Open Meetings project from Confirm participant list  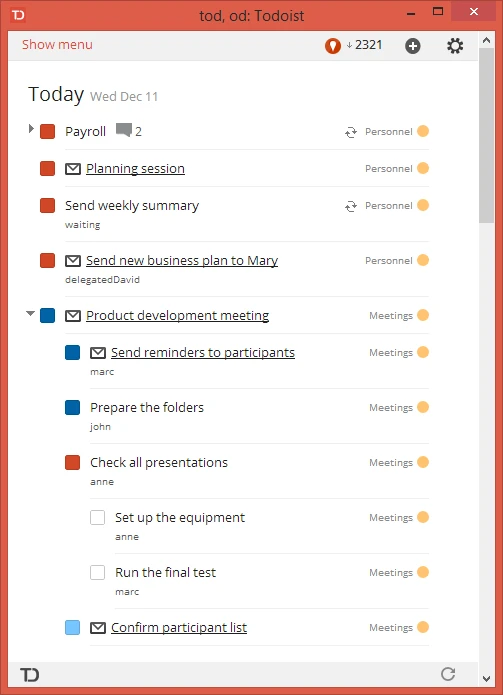point(391,627)
